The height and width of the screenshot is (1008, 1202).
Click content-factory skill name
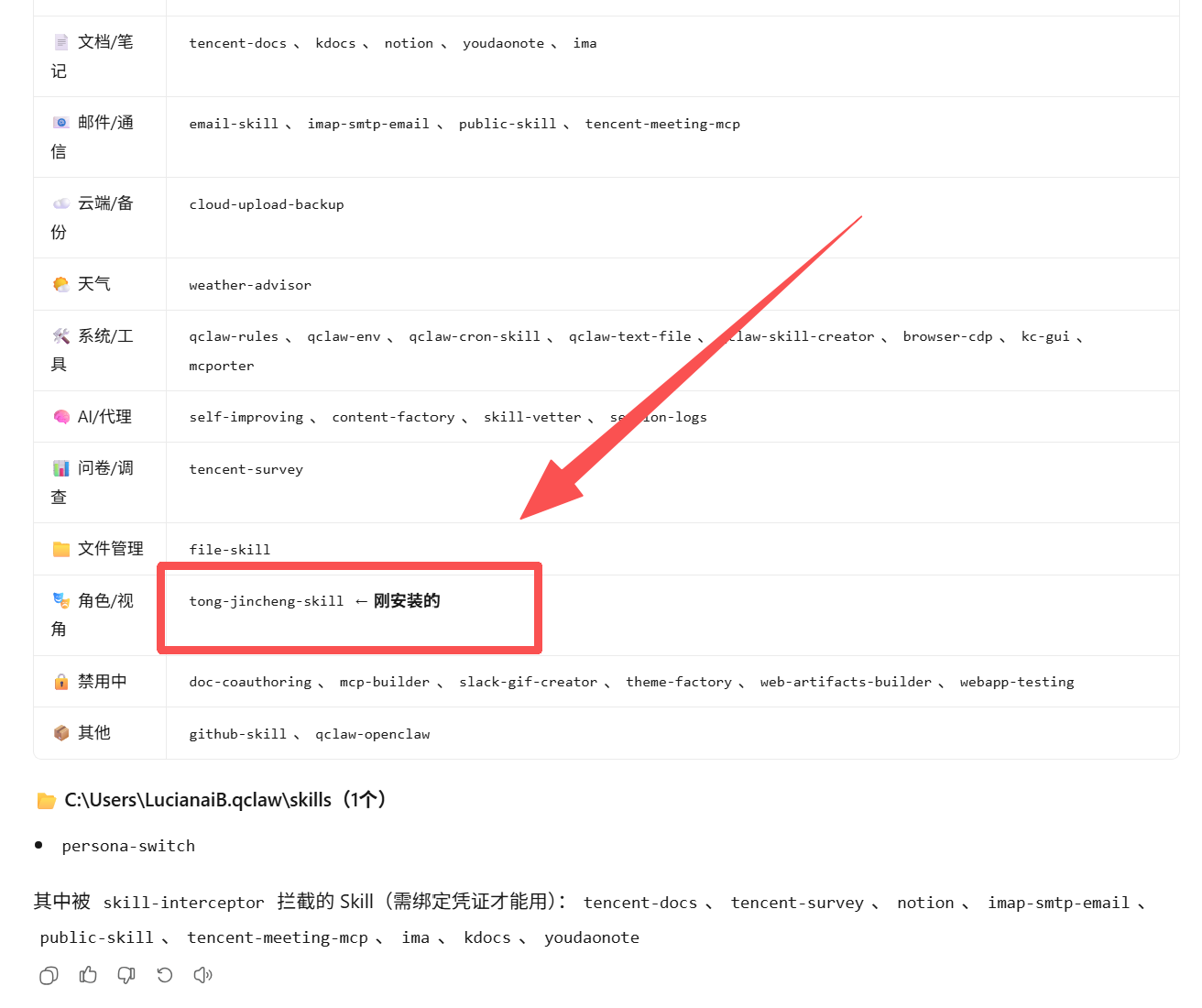(x=393, y=417)
